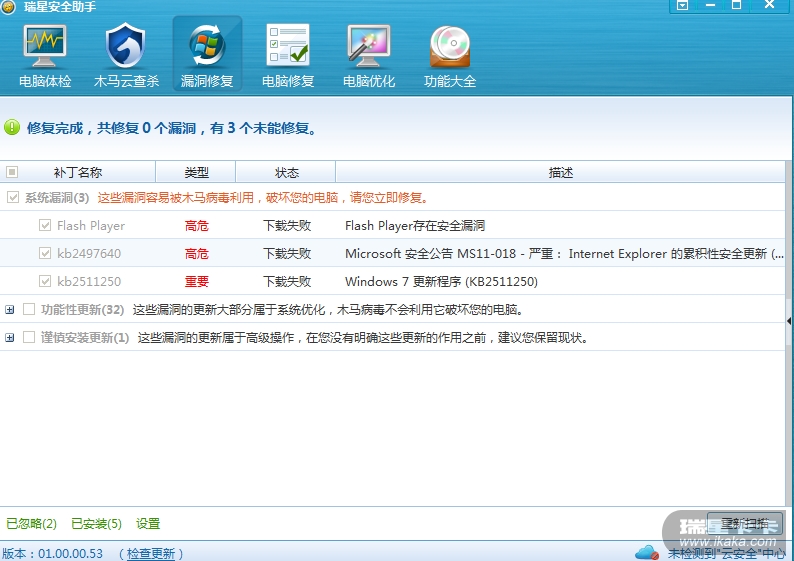Viewport: 794px width, 561px height.
Task: Uncheck the Flash Player patch checkbox
Action: point(45,225)
